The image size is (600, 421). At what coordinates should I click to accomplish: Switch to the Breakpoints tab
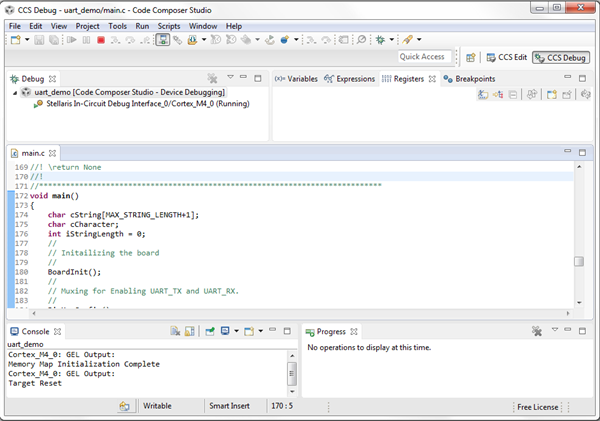point(469,79)
